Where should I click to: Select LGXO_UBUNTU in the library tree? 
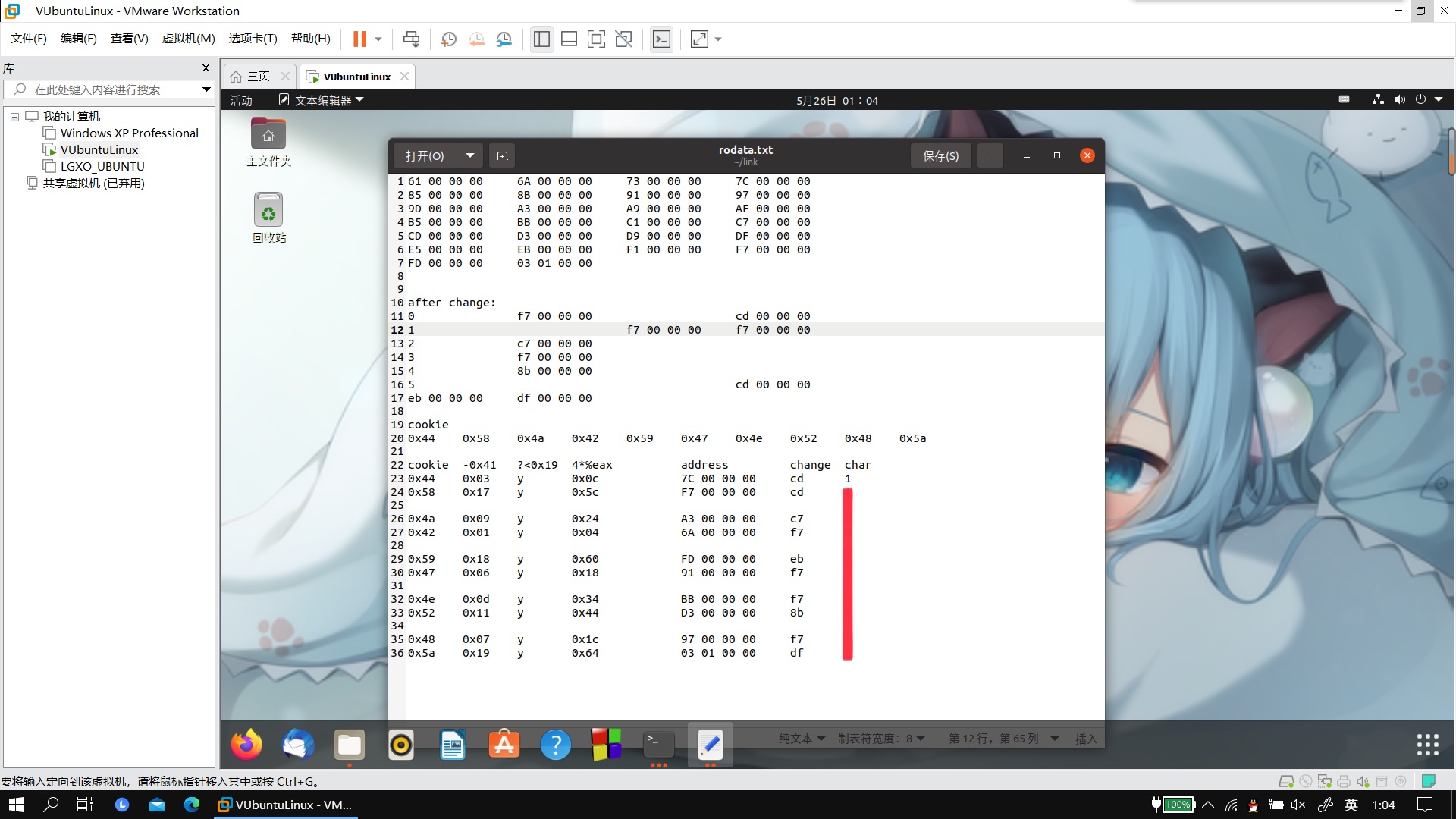pyautogui.click(x=102, y=167)
